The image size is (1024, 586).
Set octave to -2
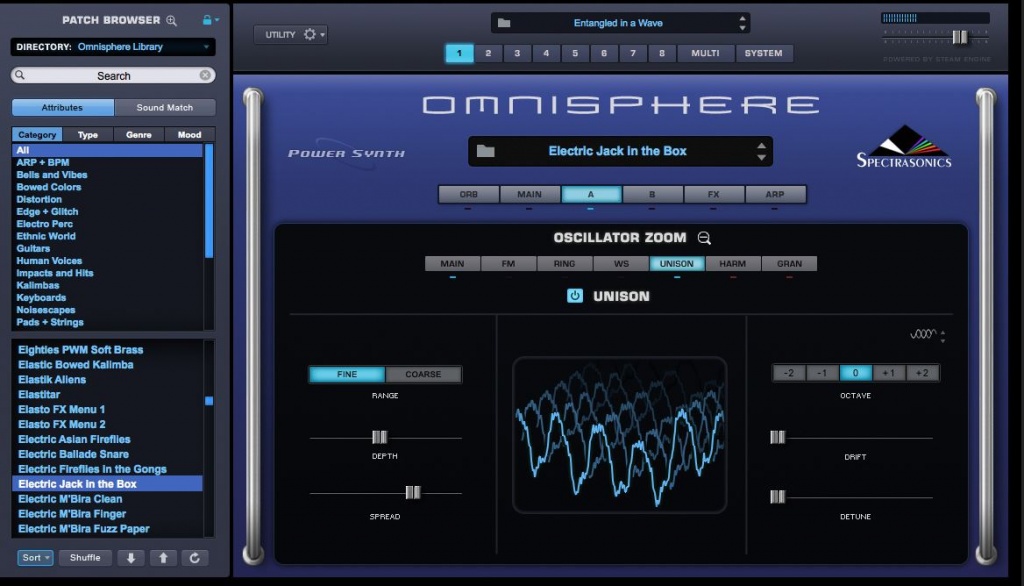coord(789,373)
